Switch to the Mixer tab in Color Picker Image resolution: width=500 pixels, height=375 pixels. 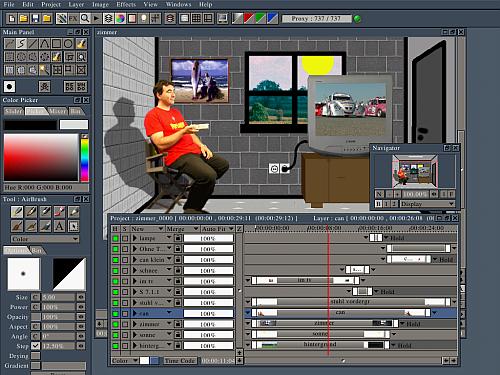[x=57, y=111]
